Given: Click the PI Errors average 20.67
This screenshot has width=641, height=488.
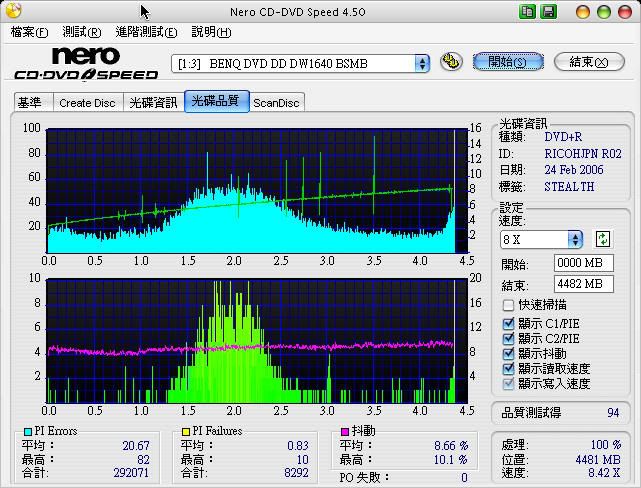Looking at the screenshot, I should pyautogui.click(x=136, y=445).
